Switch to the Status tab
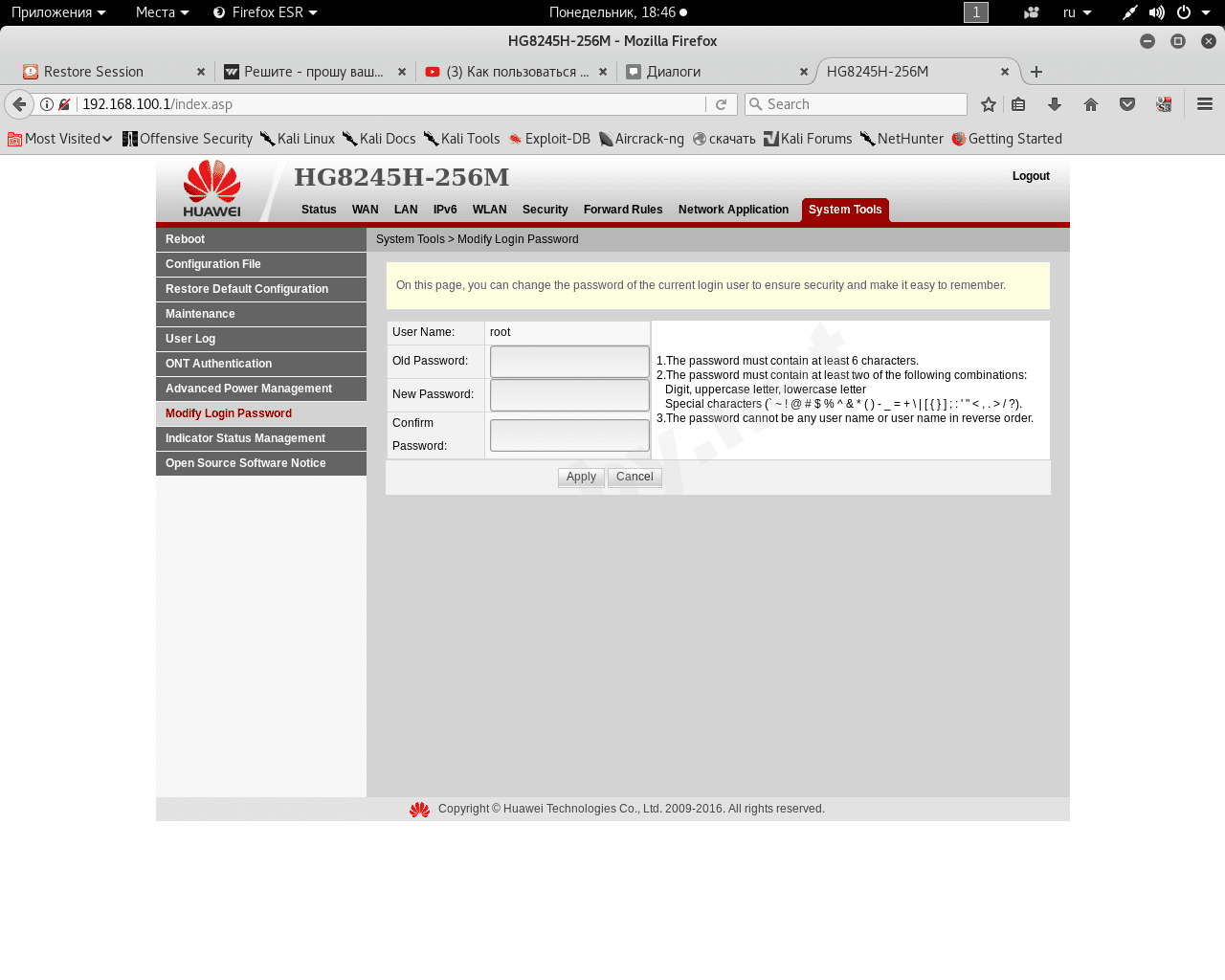The height and width of the screenshot is (980, 1225). (319, 210)
